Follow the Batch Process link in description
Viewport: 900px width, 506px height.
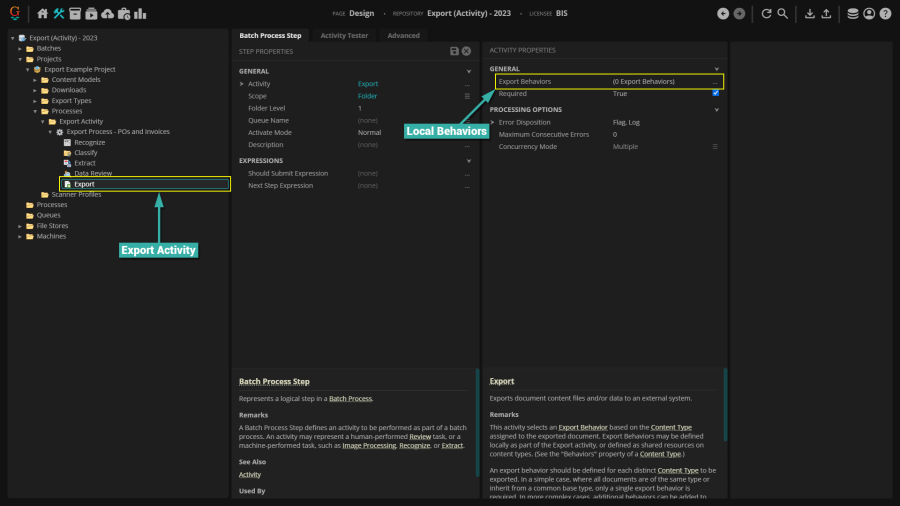tap(350, 398)
